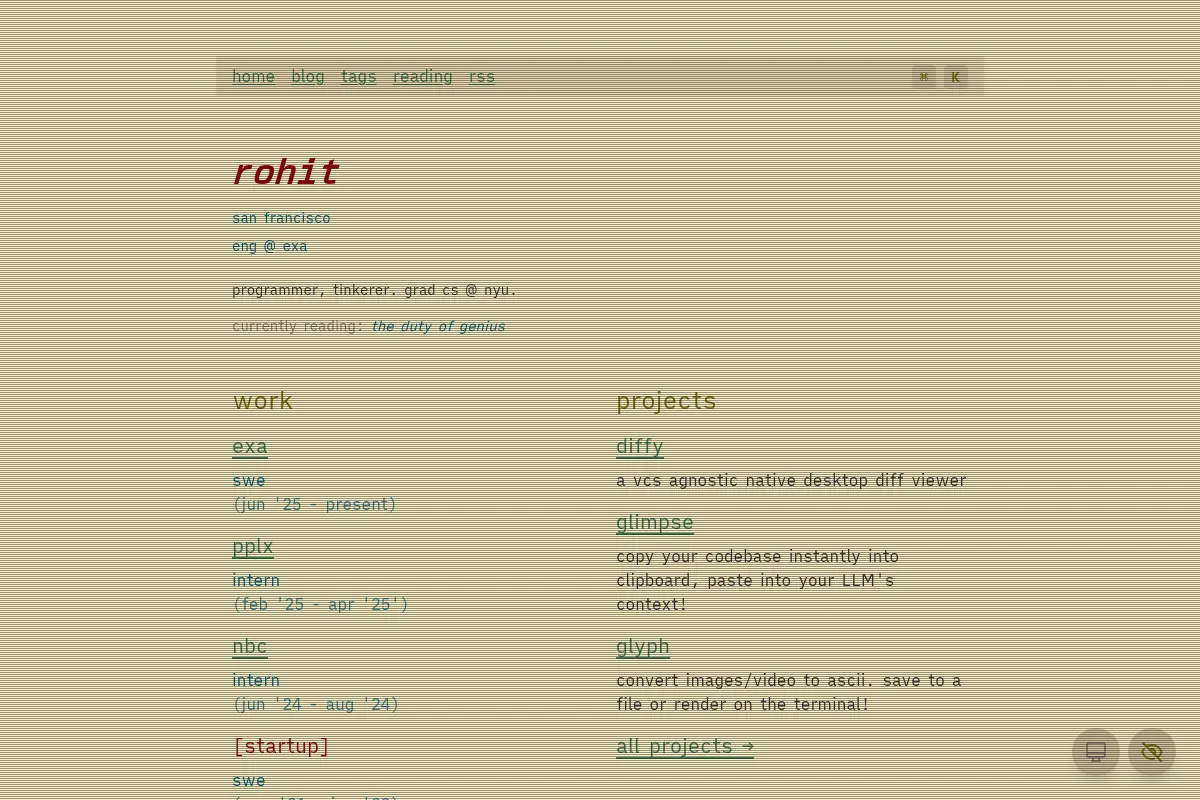Visit the exa work link

click(250, 446)
